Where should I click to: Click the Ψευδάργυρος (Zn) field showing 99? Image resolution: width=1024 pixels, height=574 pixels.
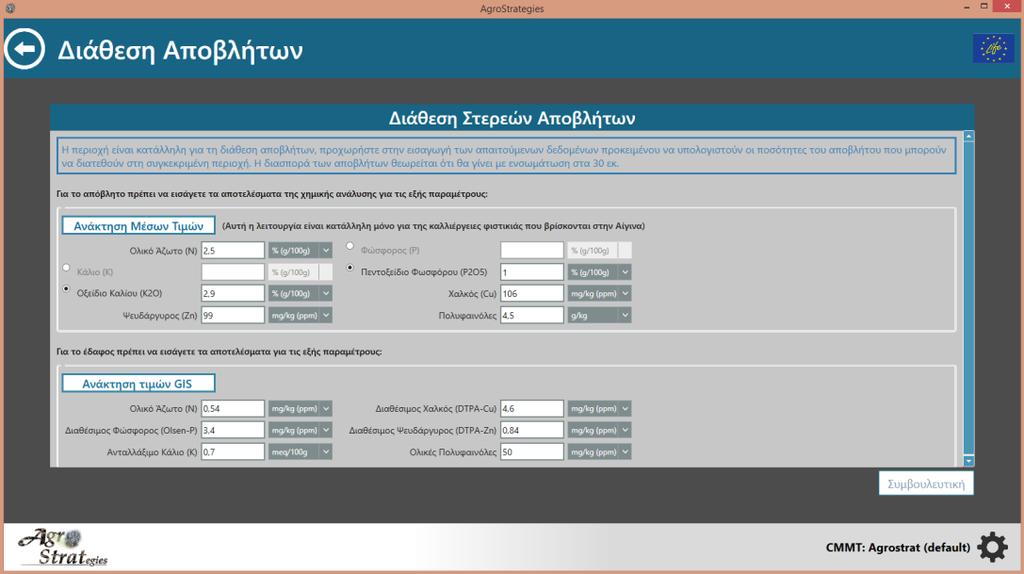coord(232,315)
